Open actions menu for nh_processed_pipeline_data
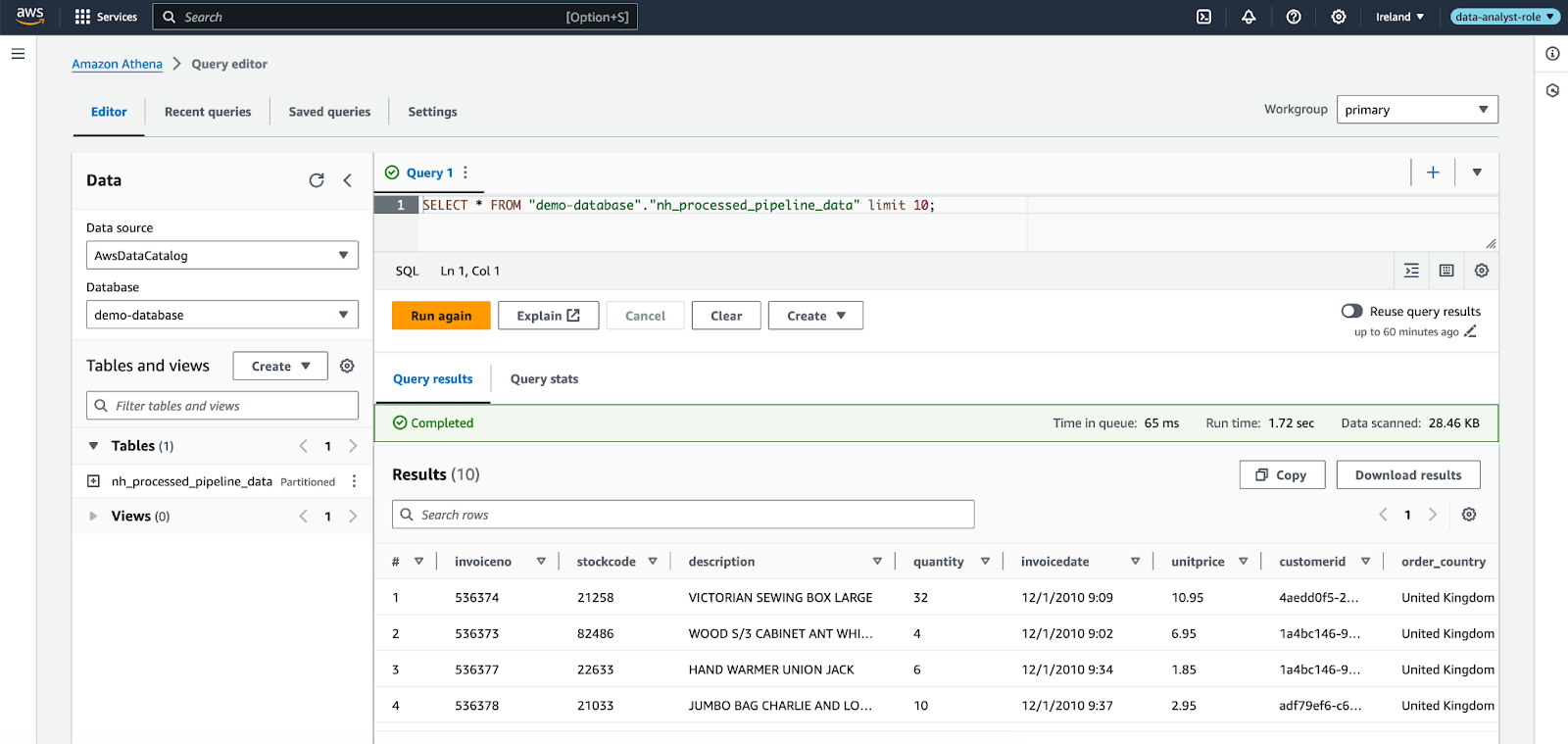 click(354, 481)
